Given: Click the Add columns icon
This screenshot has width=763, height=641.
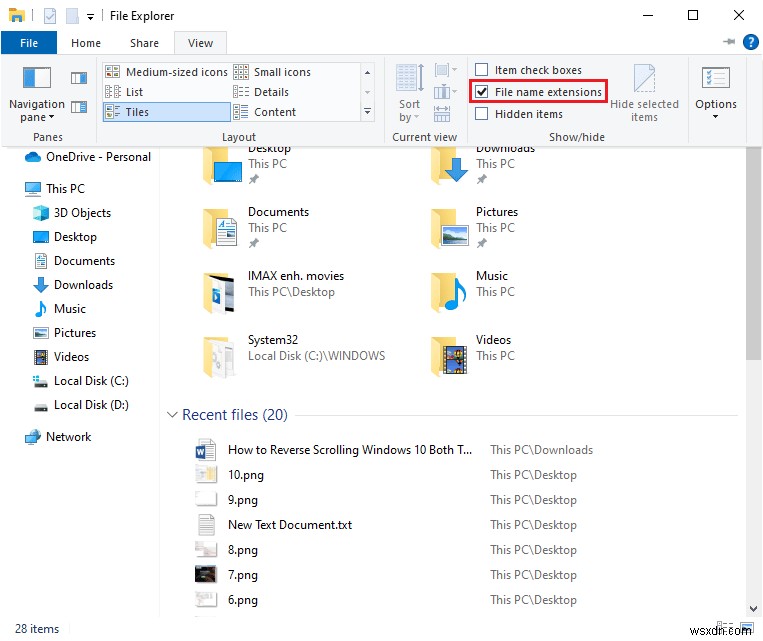Looking at the screenshot, I should (445, 92).
